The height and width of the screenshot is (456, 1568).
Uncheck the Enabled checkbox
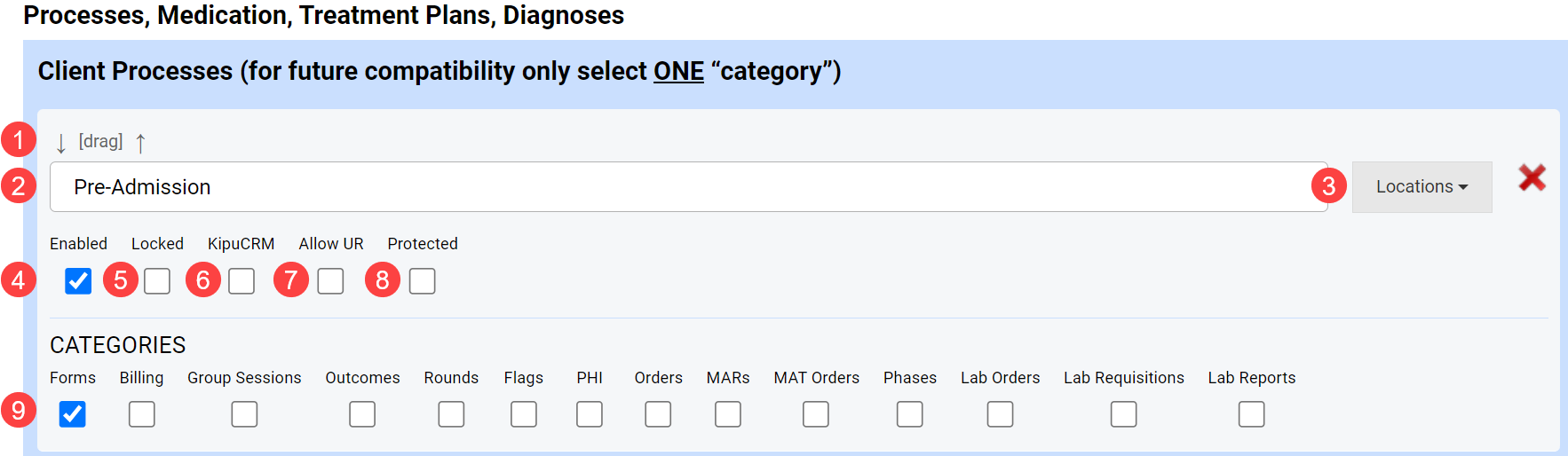78,281
